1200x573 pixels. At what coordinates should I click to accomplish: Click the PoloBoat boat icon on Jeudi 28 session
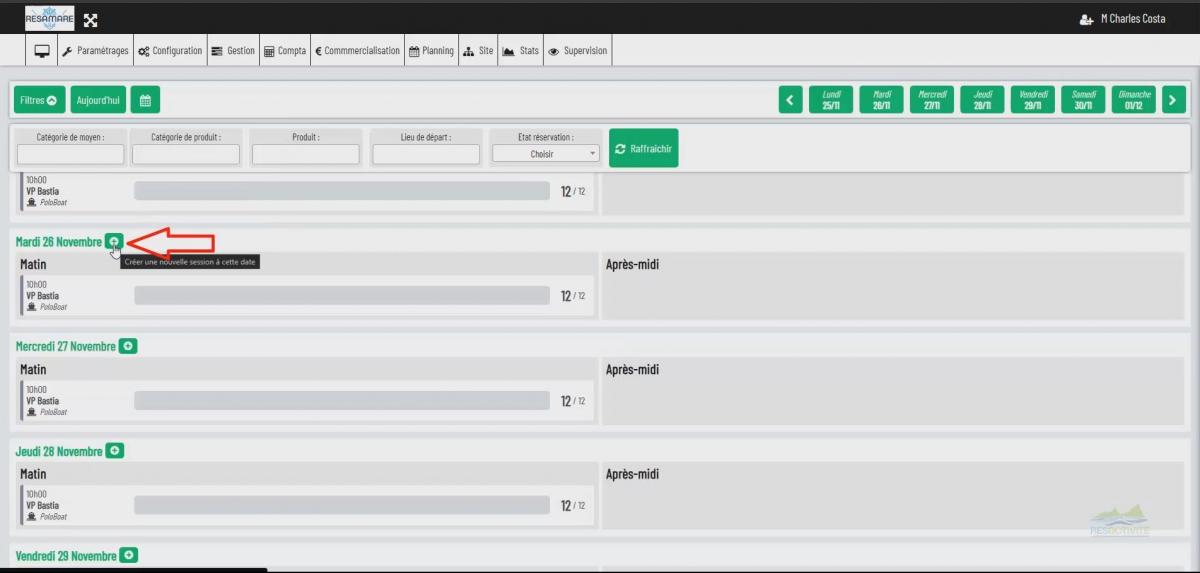click(31, 516)
